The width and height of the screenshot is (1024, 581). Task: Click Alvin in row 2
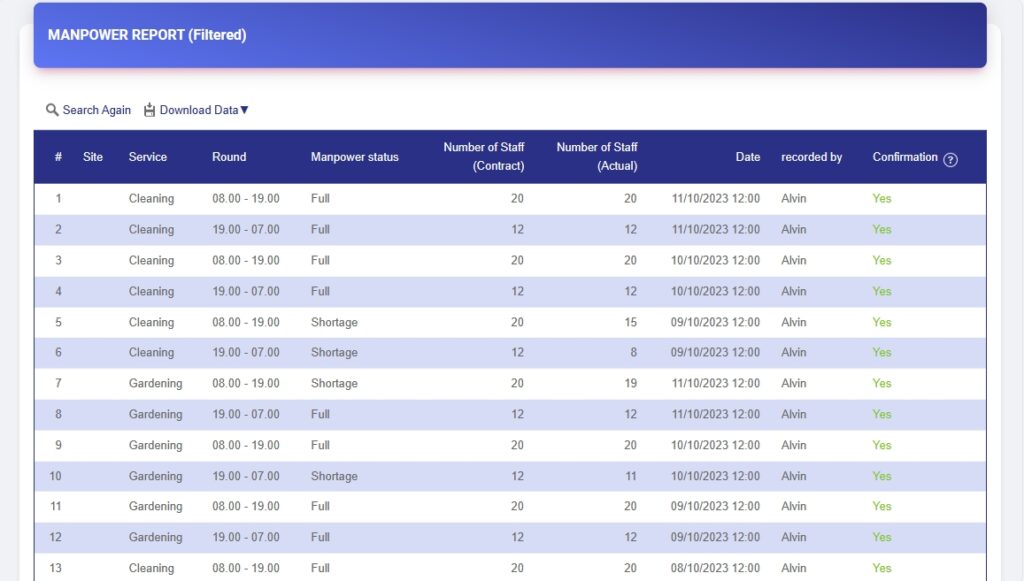[x=793, y=229]
